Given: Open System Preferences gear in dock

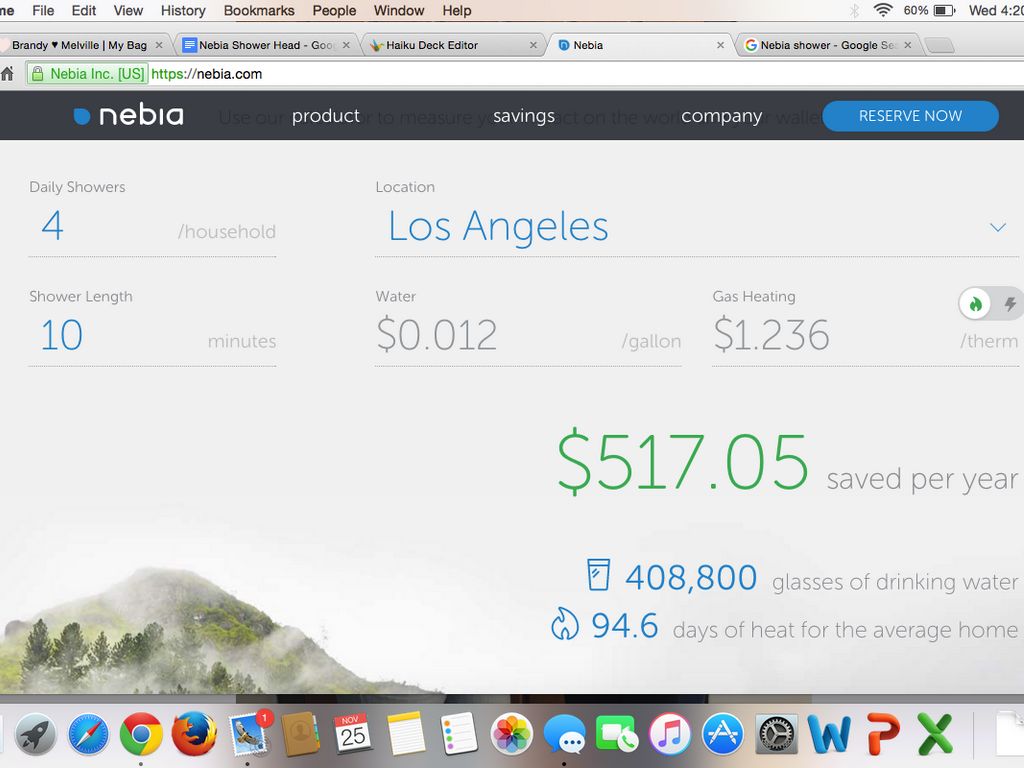Looking at the screenshot, I should coord(775,736).
